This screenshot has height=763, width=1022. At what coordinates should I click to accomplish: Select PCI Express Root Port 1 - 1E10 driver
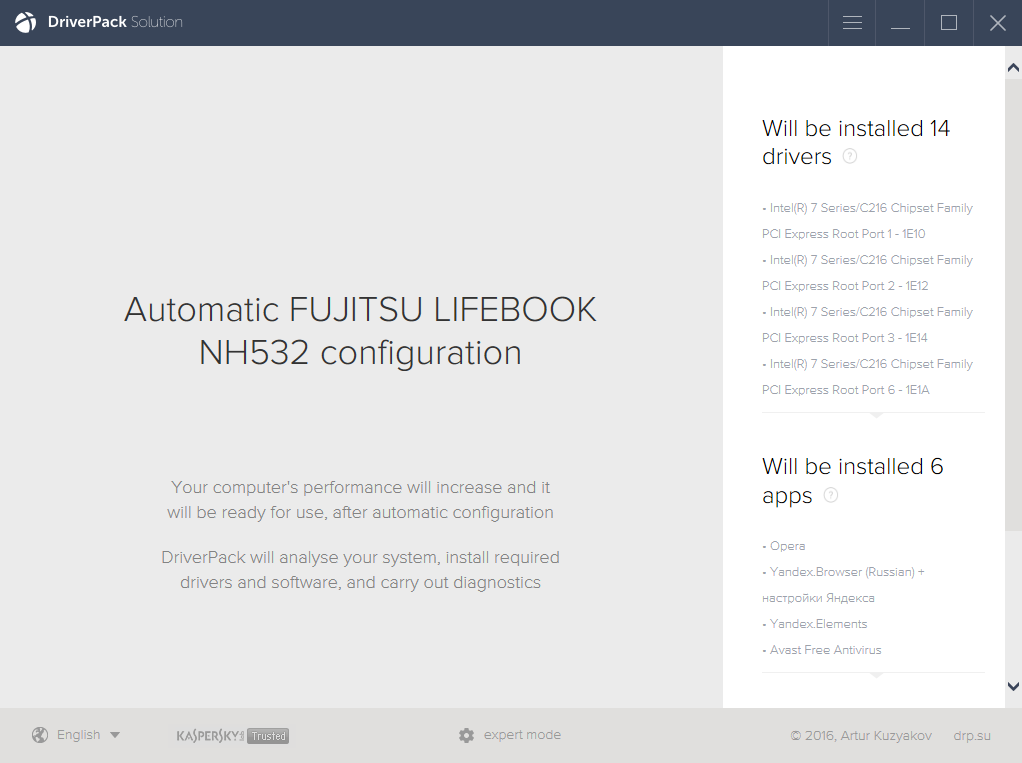(868, 221)
